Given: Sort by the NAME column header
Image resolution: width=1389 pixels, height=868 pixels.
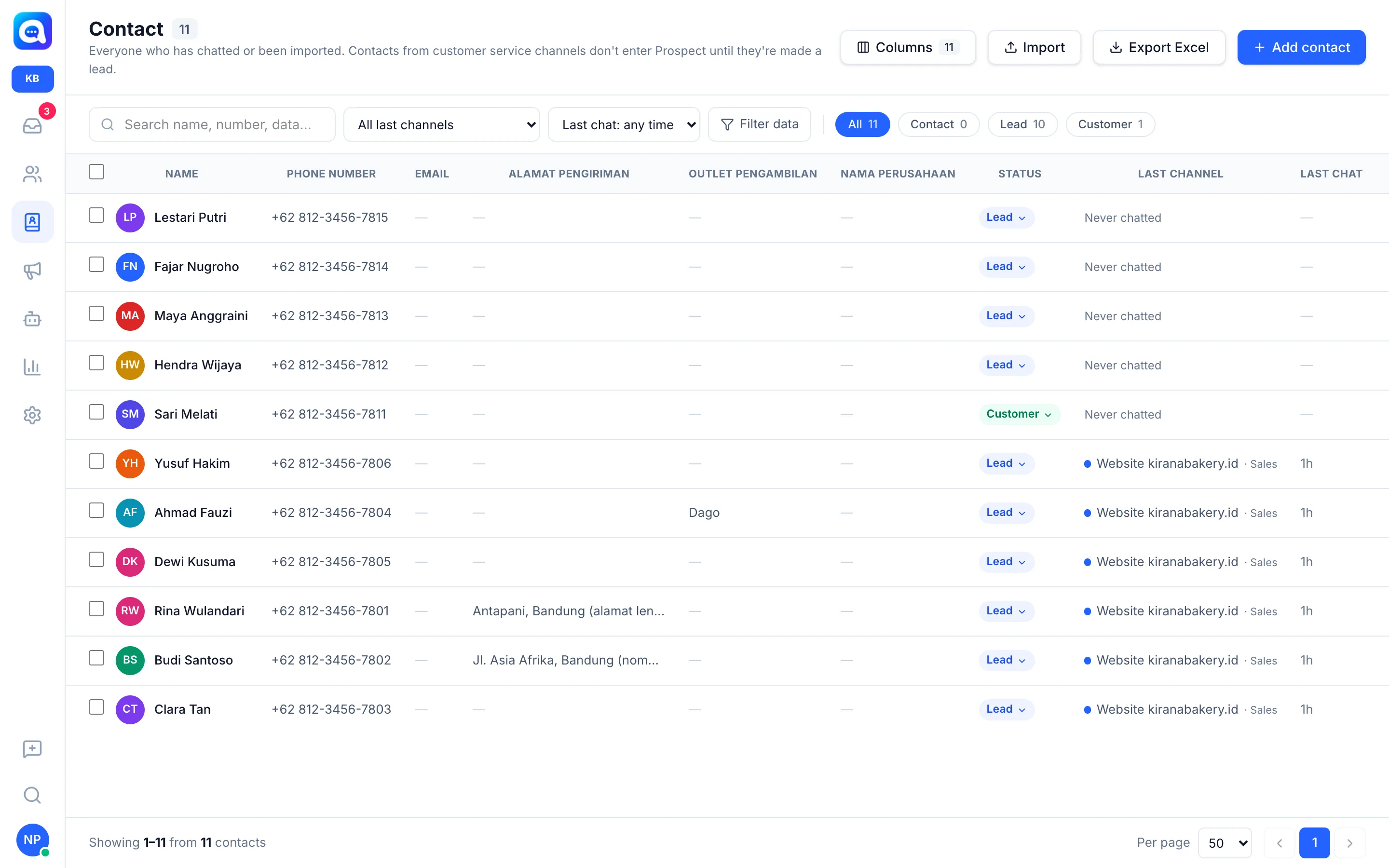Looking at the screenshot, I should (x=181, y=174).
